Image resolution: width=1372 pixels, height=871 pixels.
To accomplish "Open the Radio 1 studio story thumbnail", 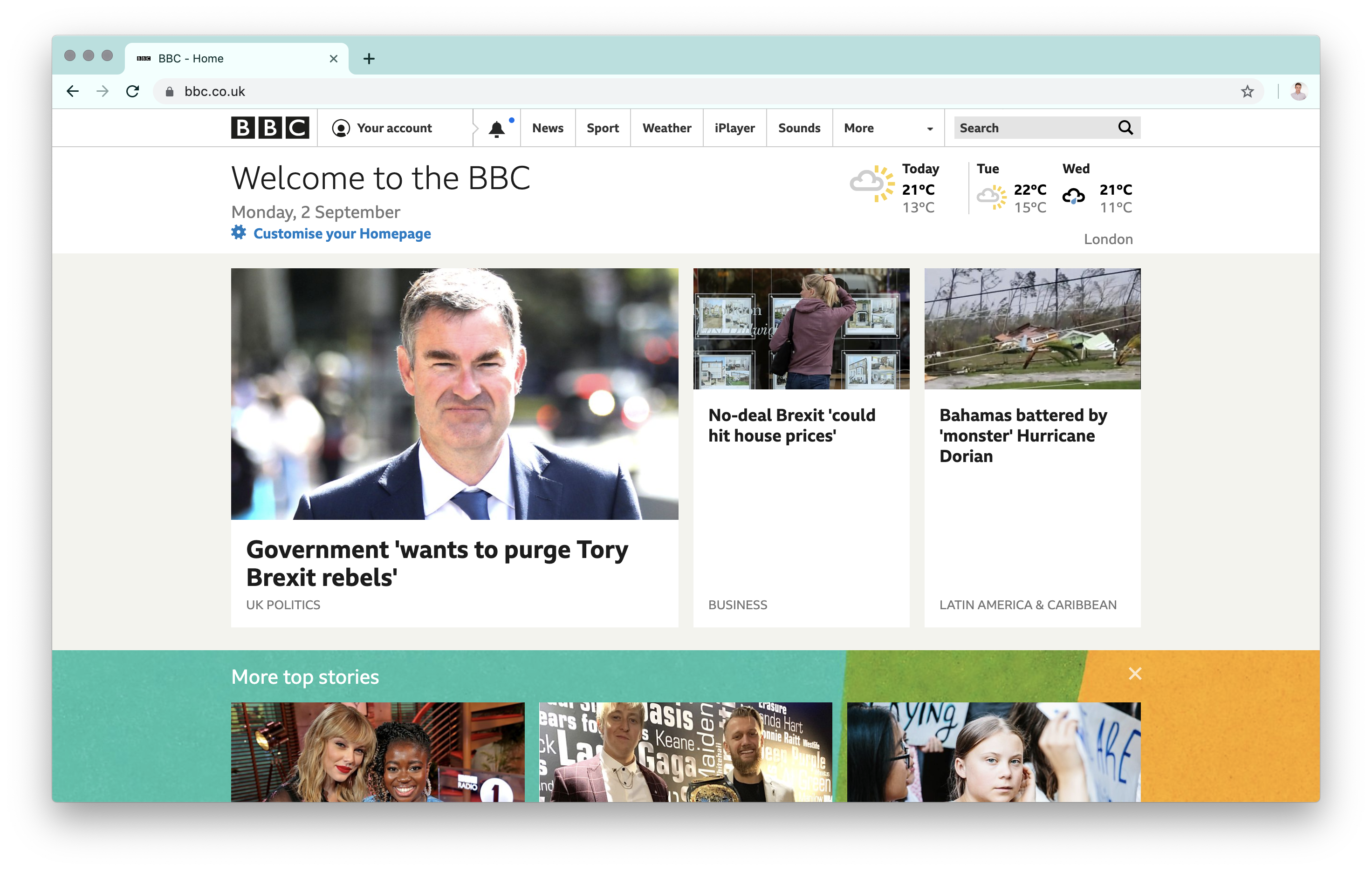I will pyautogui.click(x=378, y=752).
